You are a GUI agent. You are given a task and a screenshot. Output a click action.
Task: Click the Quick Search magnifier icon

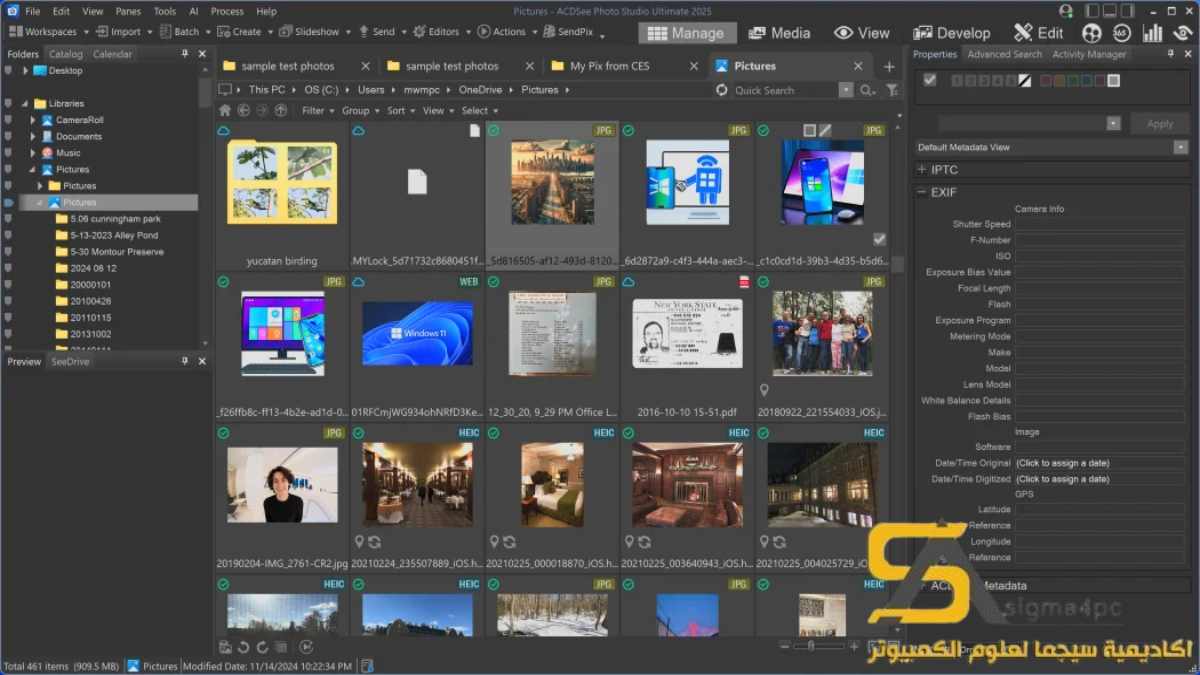point(866,90)
